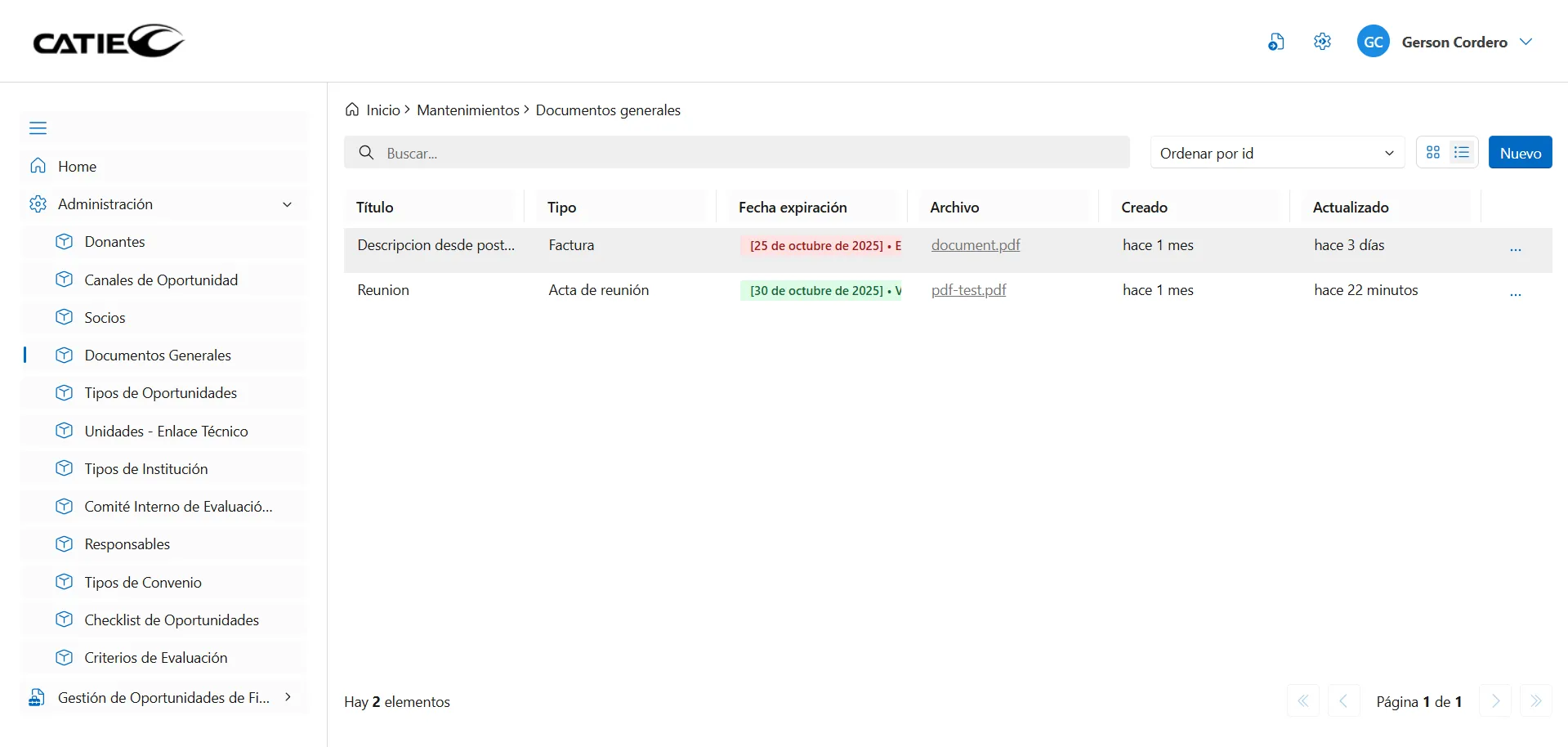The image size is (1568, 747).
Task: Select Tipos de Convenio menu item
Action: (x=143, y=583)
